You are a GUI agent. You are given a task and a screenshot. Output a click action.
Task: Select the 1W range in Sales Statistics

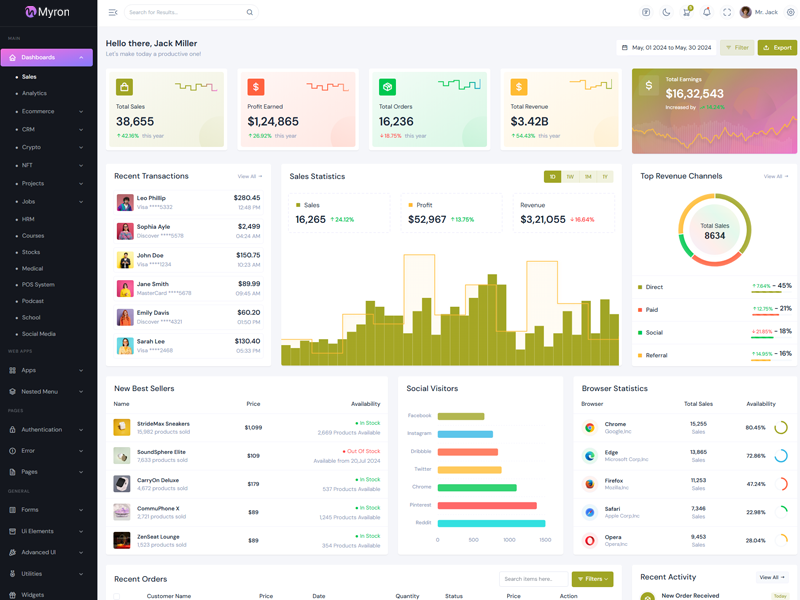tap(570, 177)
